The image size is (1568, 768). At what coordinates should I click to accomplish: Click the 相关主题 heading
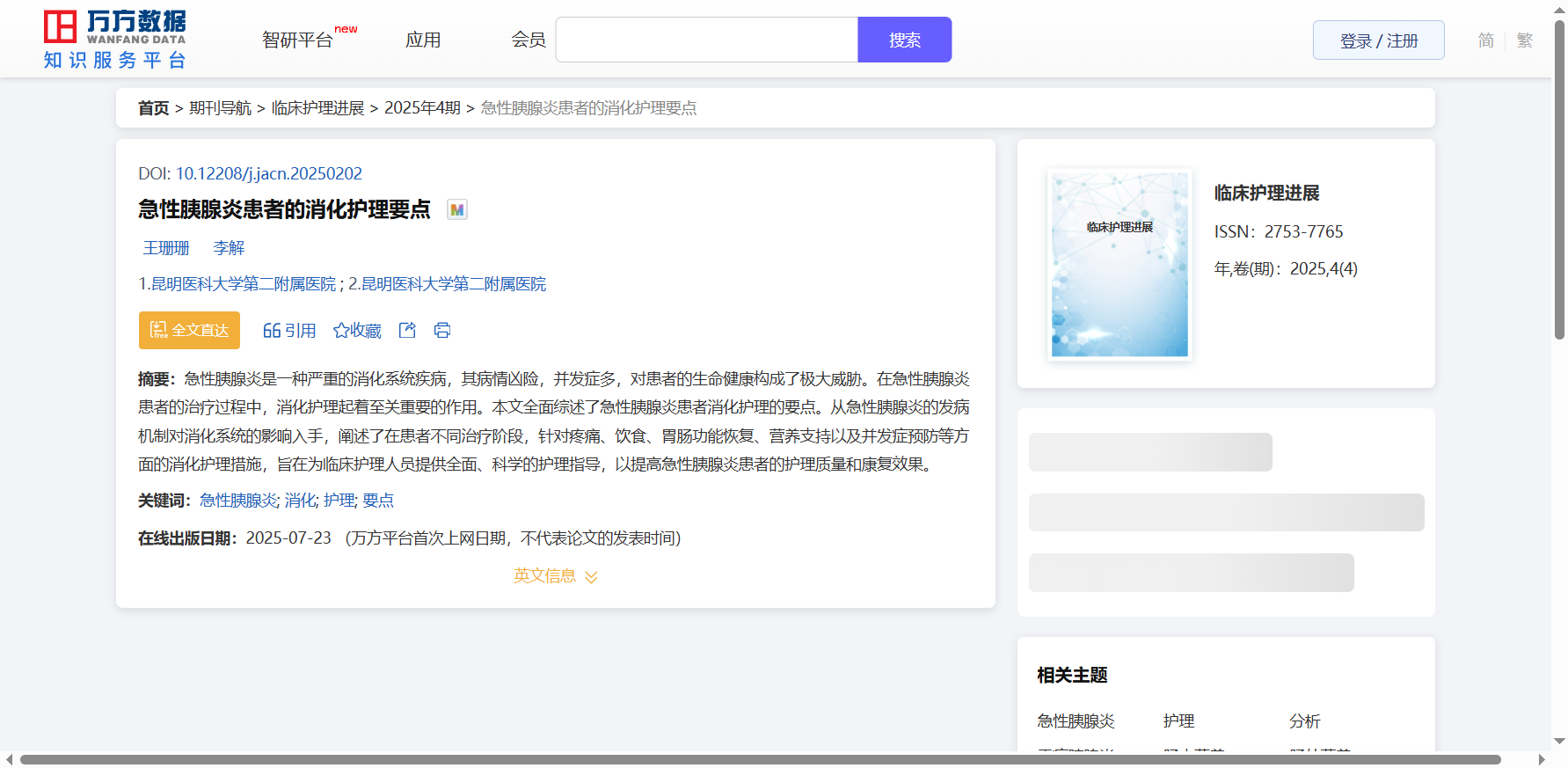1073,675
